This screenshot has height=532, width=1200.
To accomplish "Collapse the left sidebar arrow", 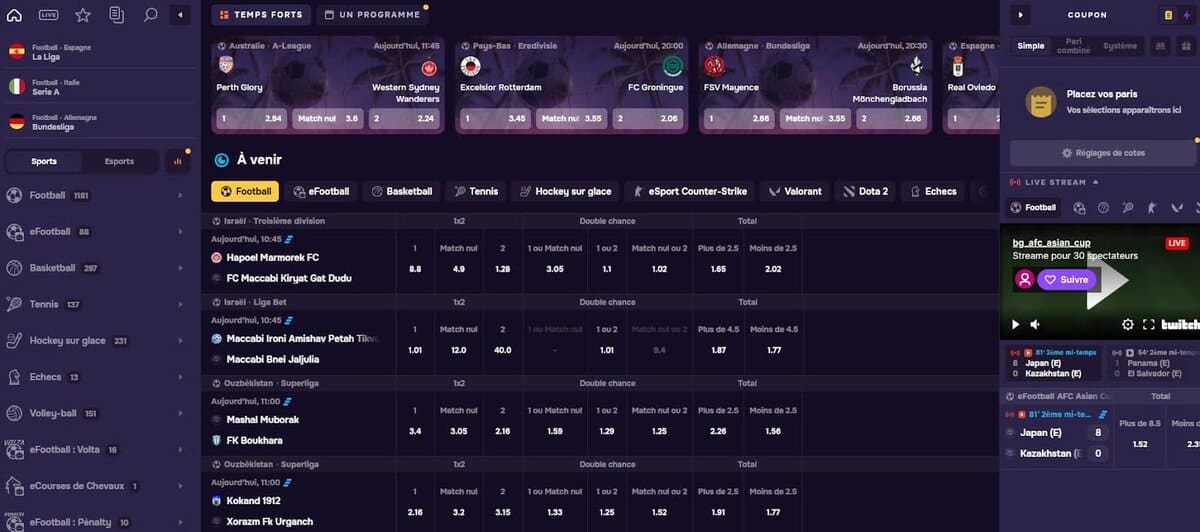I will click(179, 15).
